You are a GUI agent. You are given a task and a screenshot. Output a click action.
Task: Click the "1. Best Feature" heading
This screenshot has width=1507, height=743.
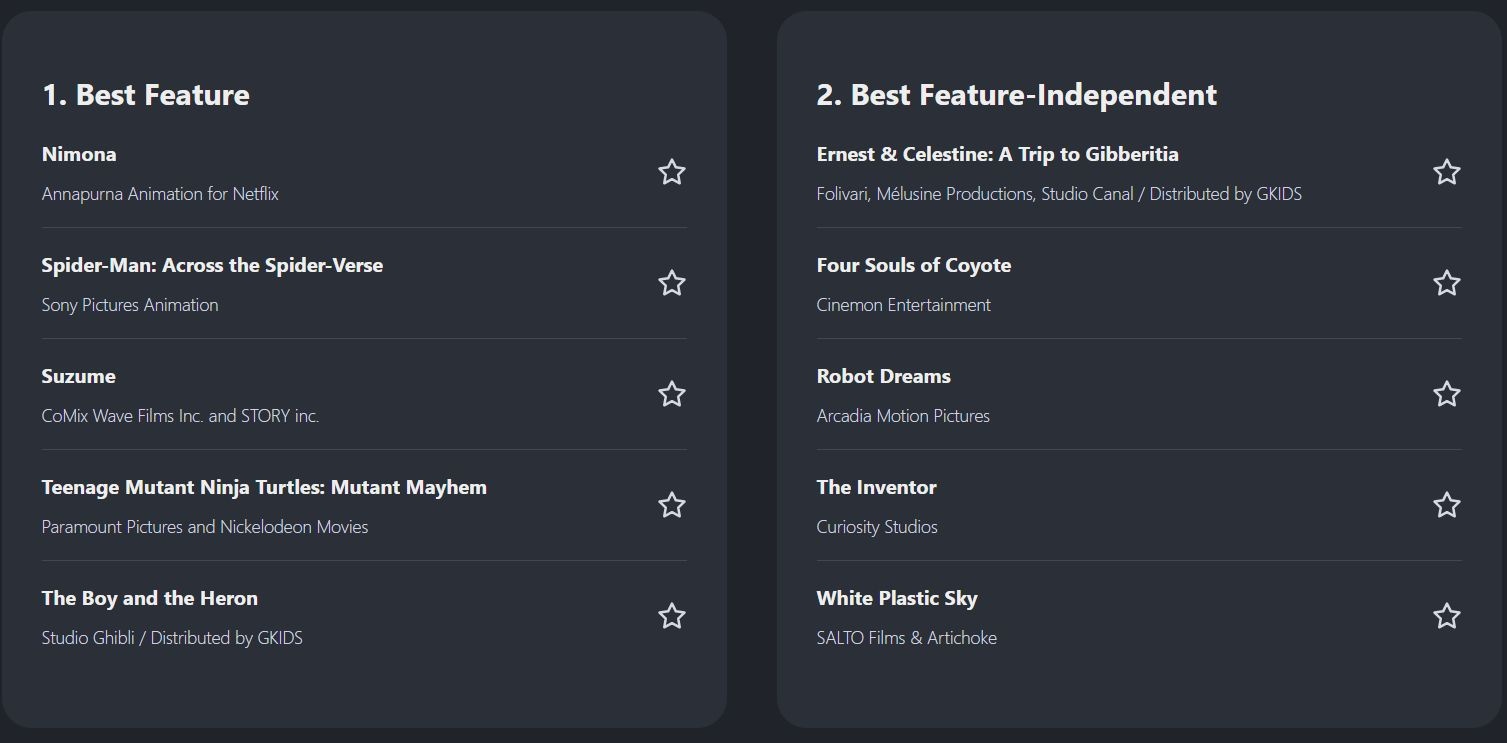146,95
